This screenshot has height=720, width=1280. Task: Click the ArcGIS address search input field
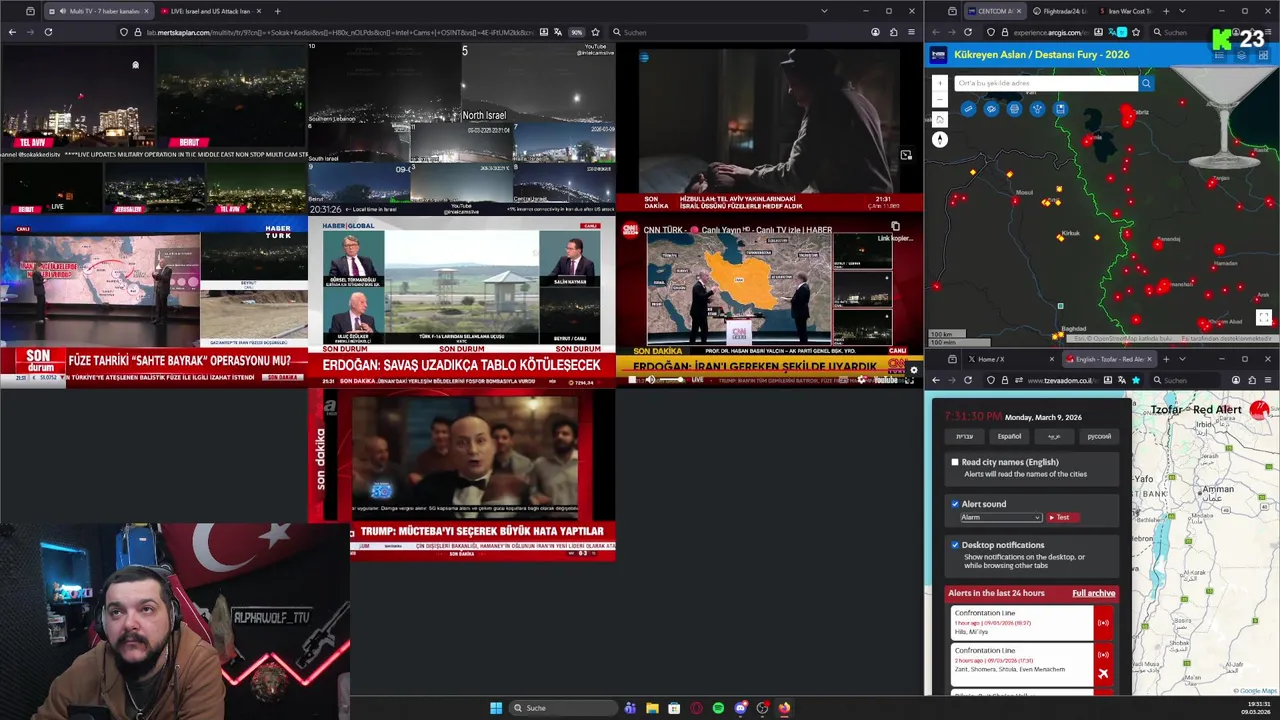point(1046,83)
